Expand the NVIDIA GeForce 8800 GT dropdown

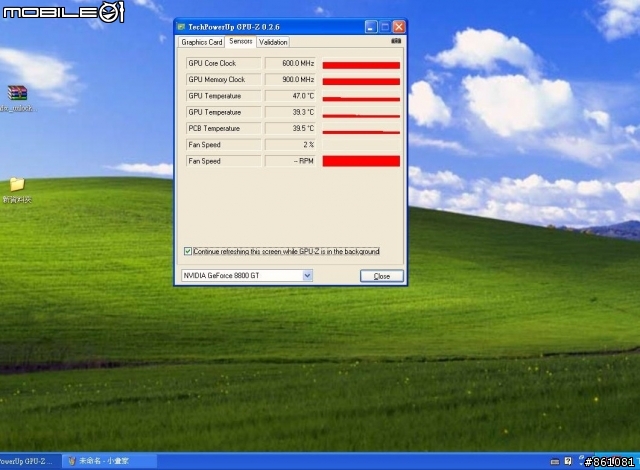click(307, 275)
